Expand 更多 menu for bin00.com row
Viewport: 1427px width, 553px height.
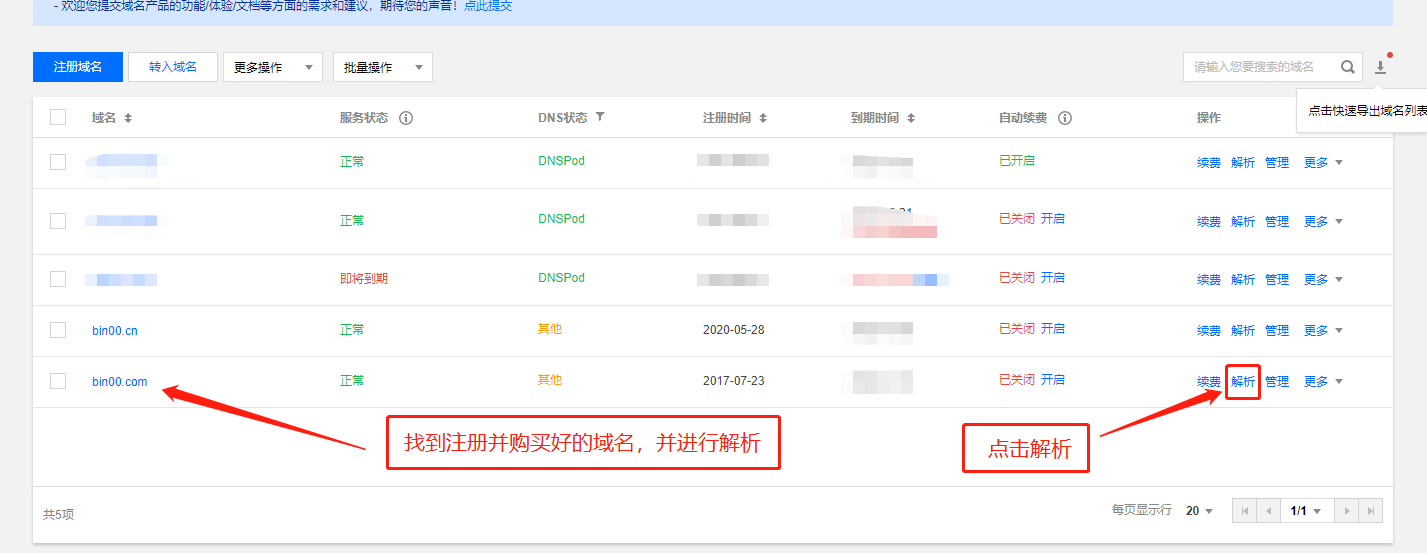point(1323,382)
